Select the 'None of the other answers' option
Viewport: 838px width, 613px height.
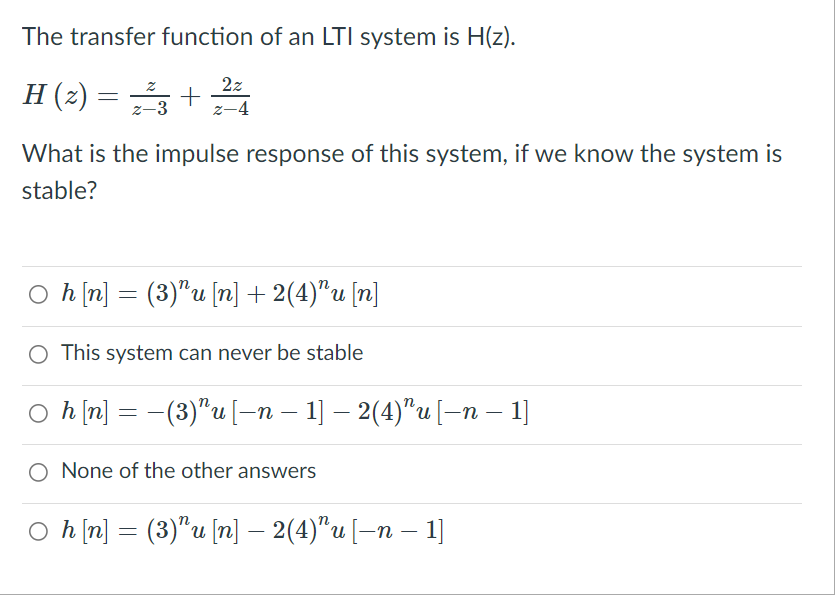(x=38, y=471)
